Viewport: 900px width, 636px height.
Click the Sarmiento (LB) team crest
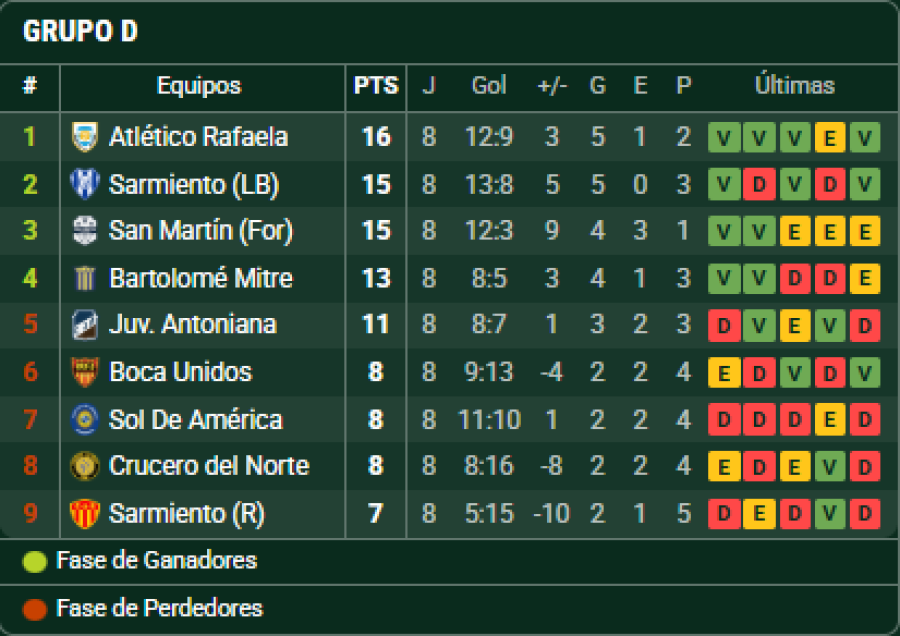pos(85,184)
